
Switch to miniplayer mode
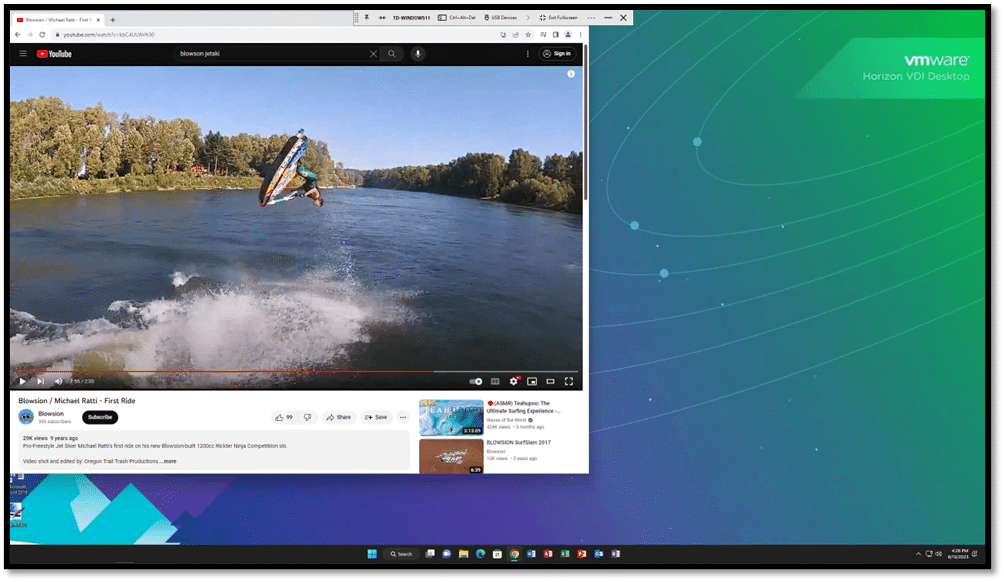pos(532,382)
